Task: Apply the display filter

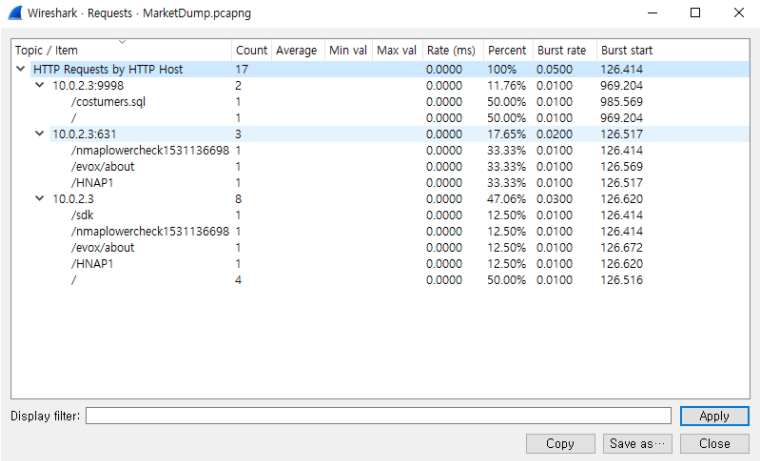Action: [714, 416]
